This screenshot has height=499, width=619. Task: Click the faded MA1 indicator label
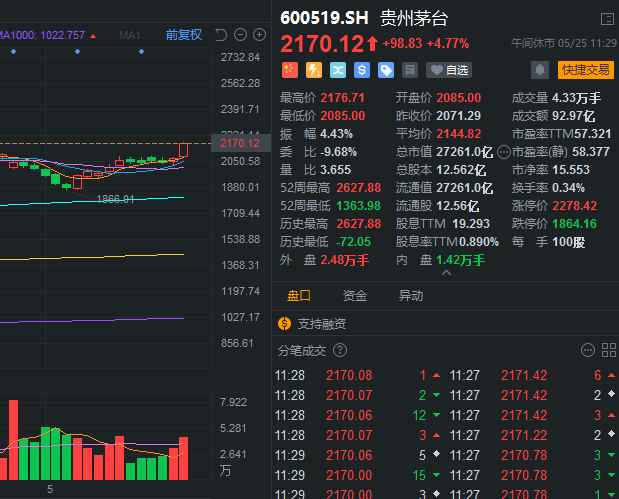point(131,36)
